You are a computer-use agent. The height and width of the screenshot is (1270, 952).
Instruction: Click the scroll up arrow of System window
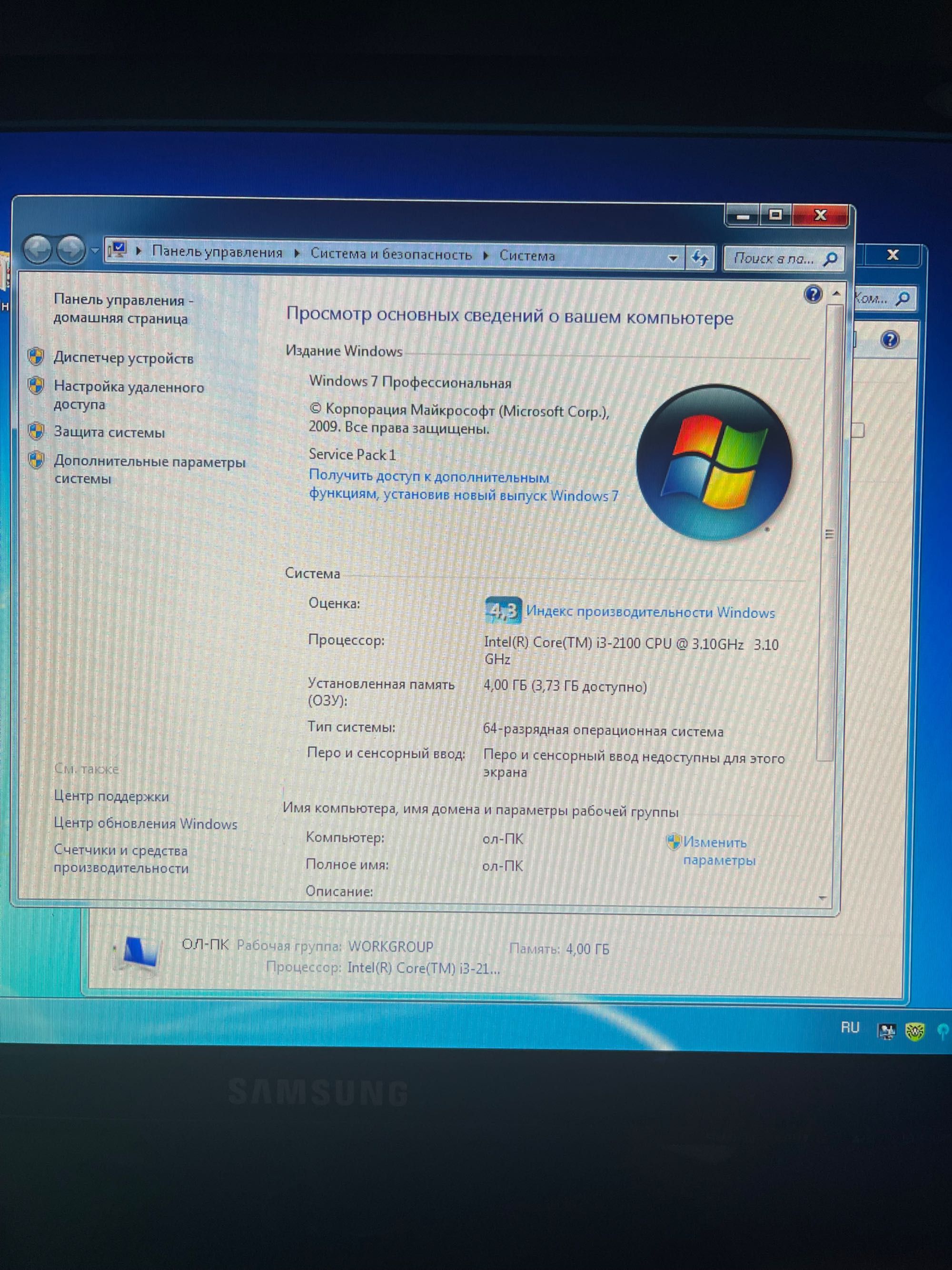tap(836, 294)
